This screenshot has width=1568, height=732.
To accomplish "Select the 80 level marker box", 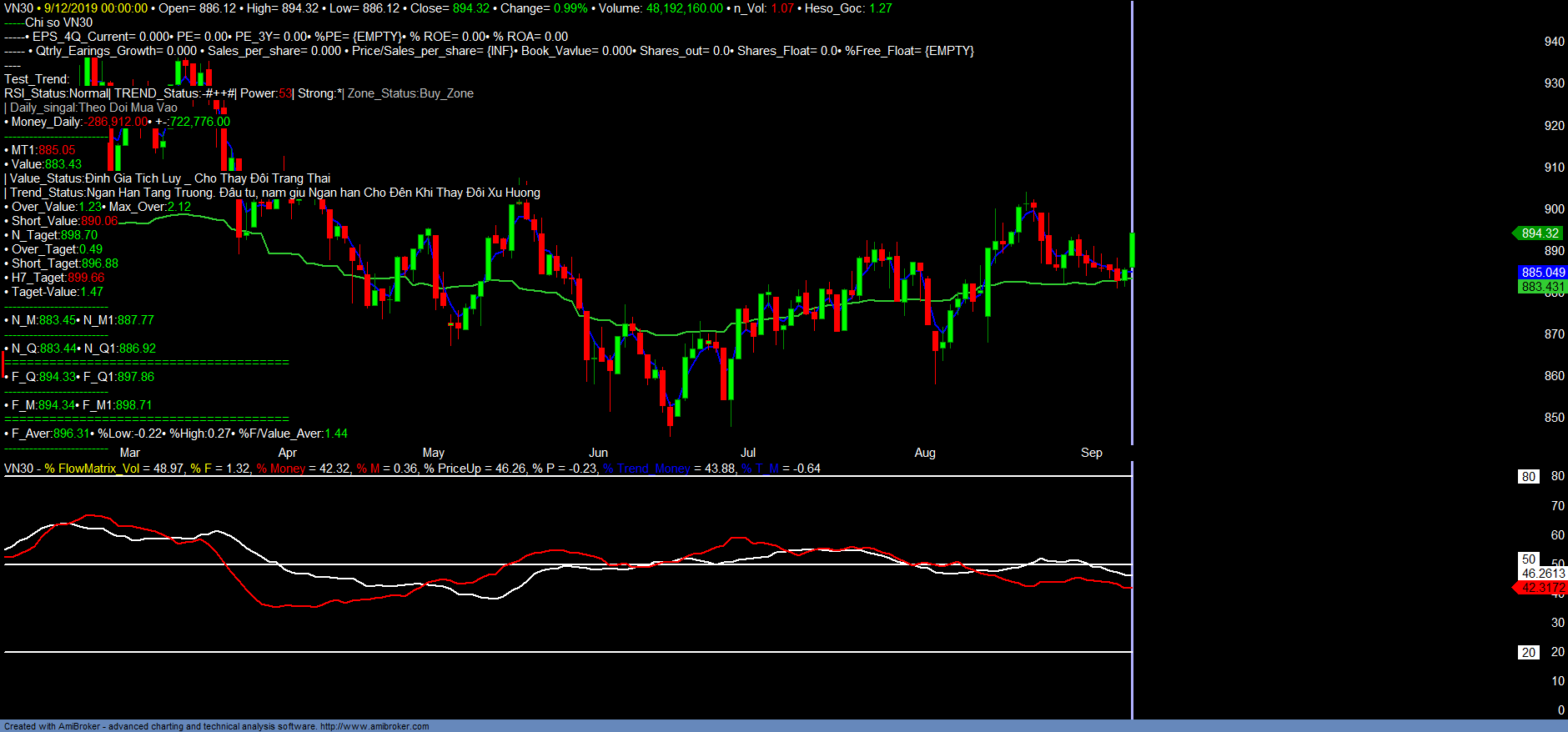I will click(1528, 477).
